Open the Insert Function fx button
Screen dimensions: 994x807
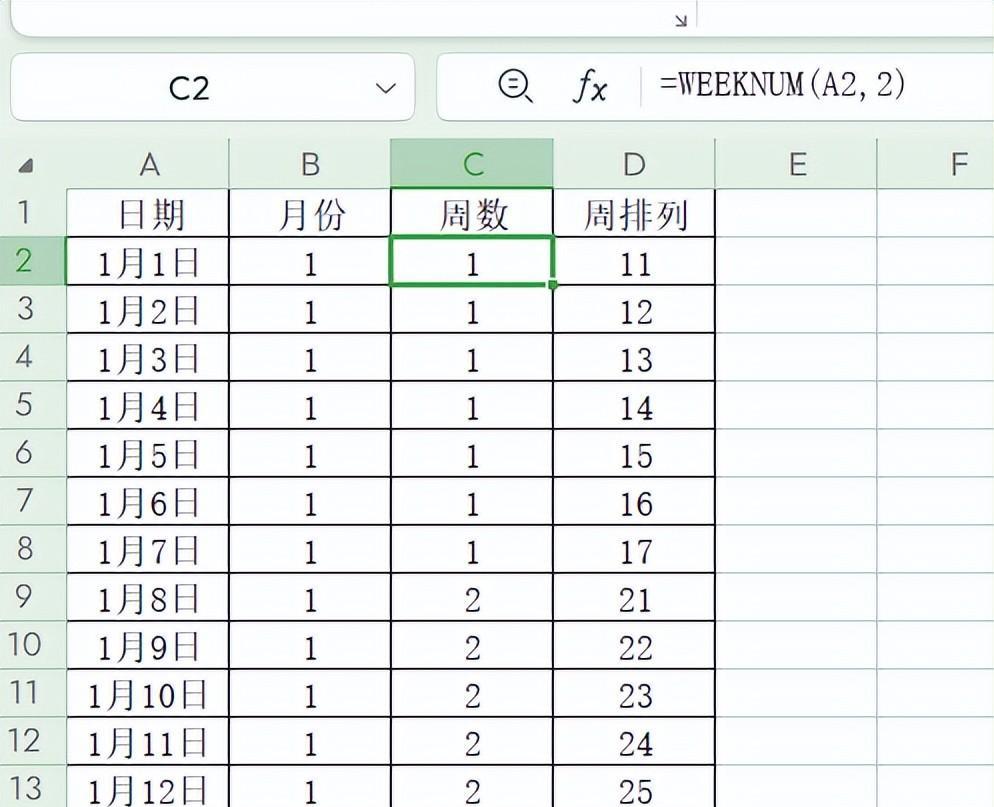click(x=590, y=87)
